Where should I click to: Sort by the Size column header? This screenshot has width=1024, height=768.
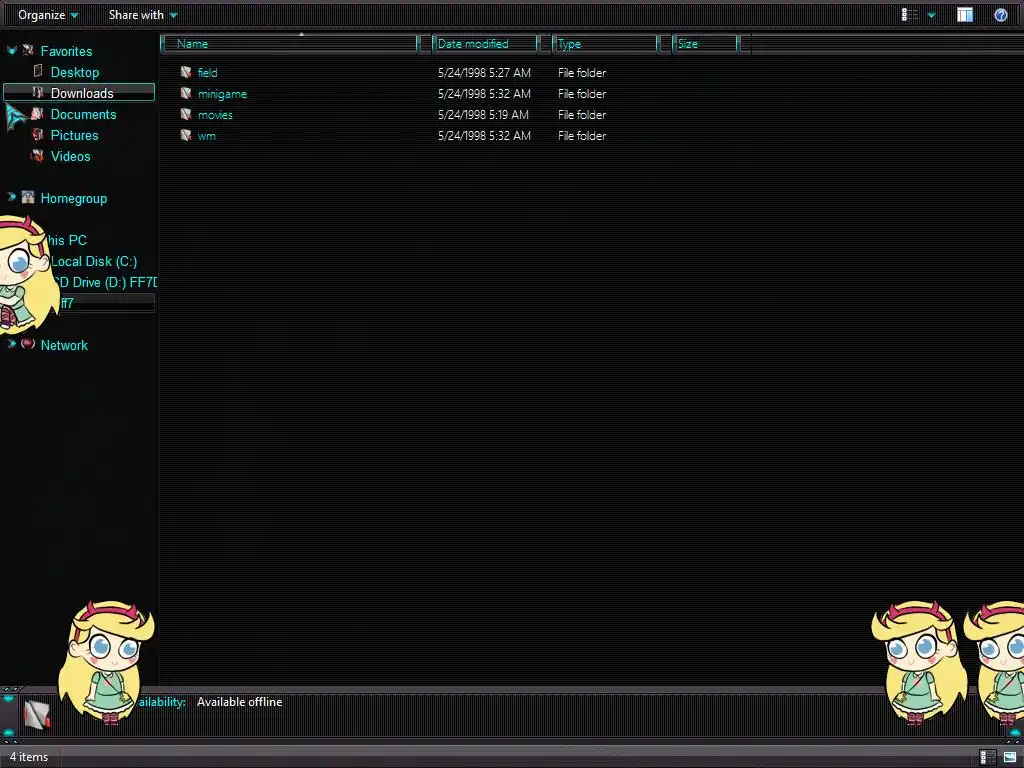705,44
